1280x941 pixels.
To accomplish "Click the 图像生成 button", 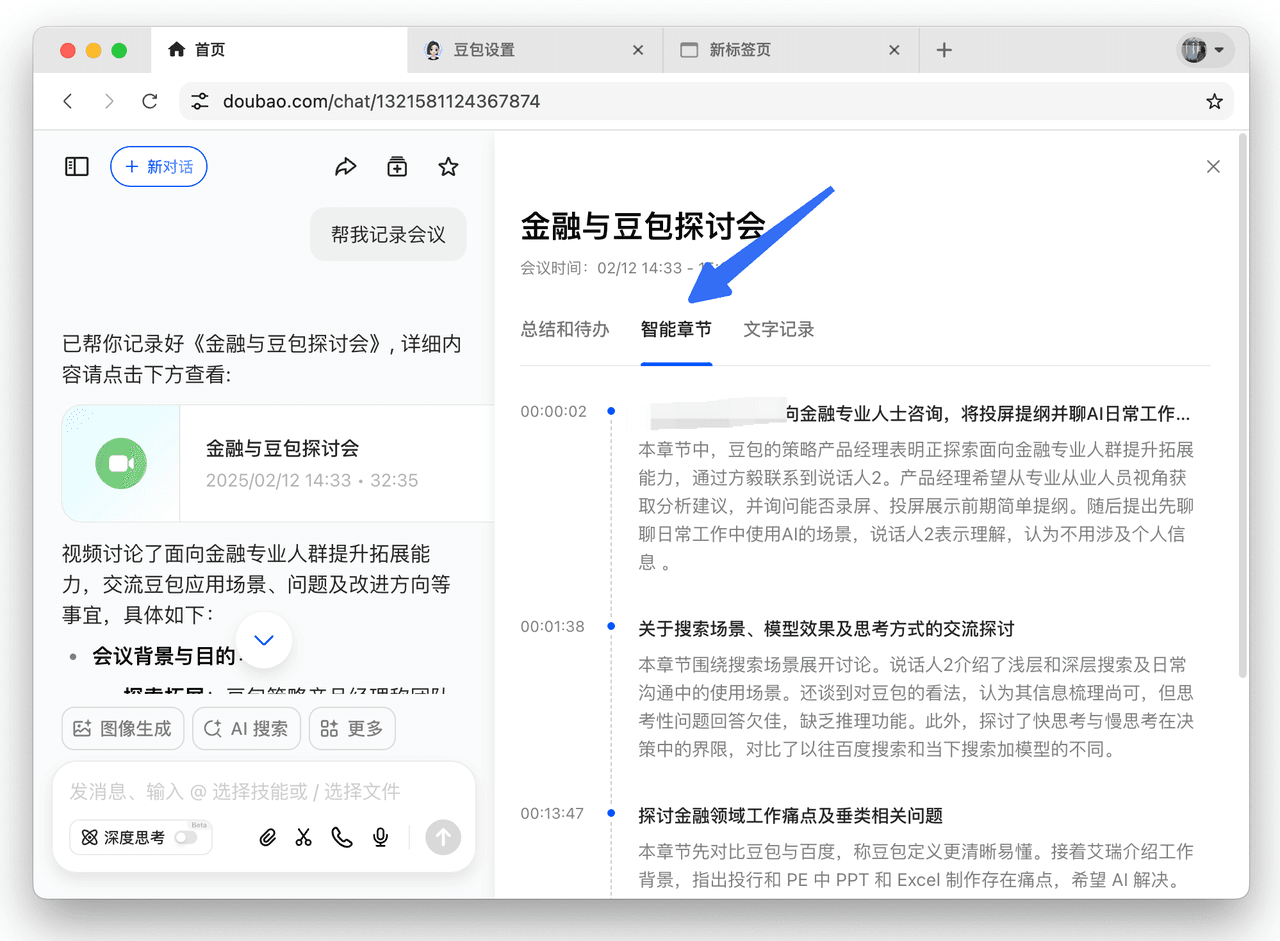I will 123,729.
